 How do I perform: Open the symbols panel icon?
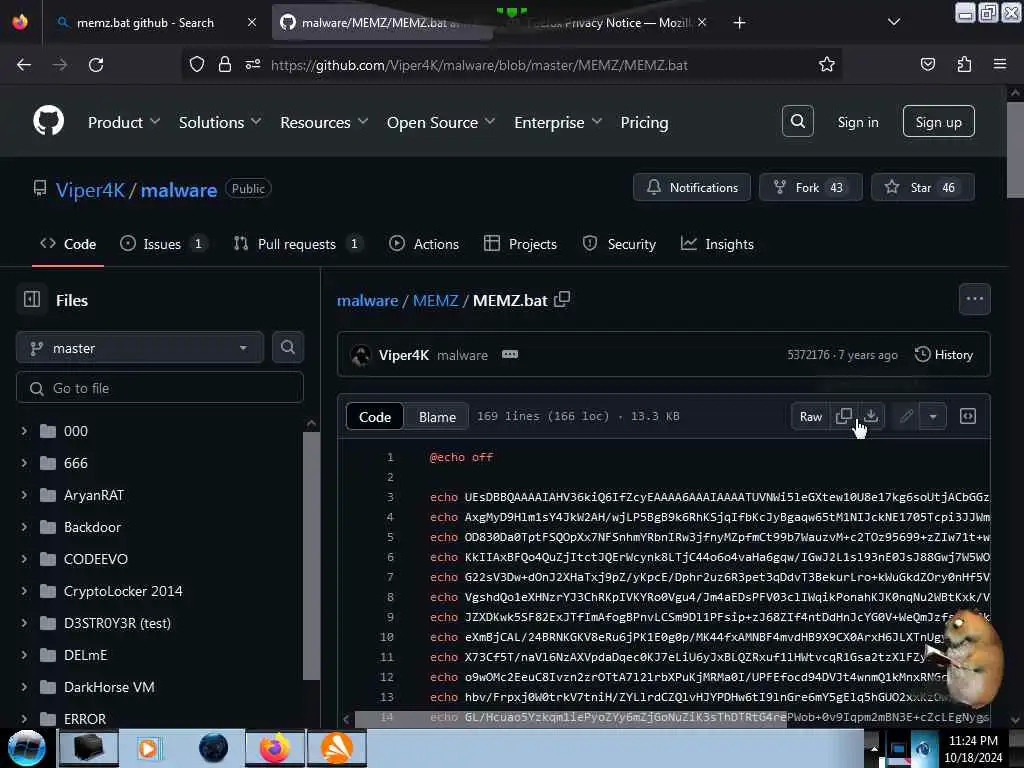tap(968, 416)
